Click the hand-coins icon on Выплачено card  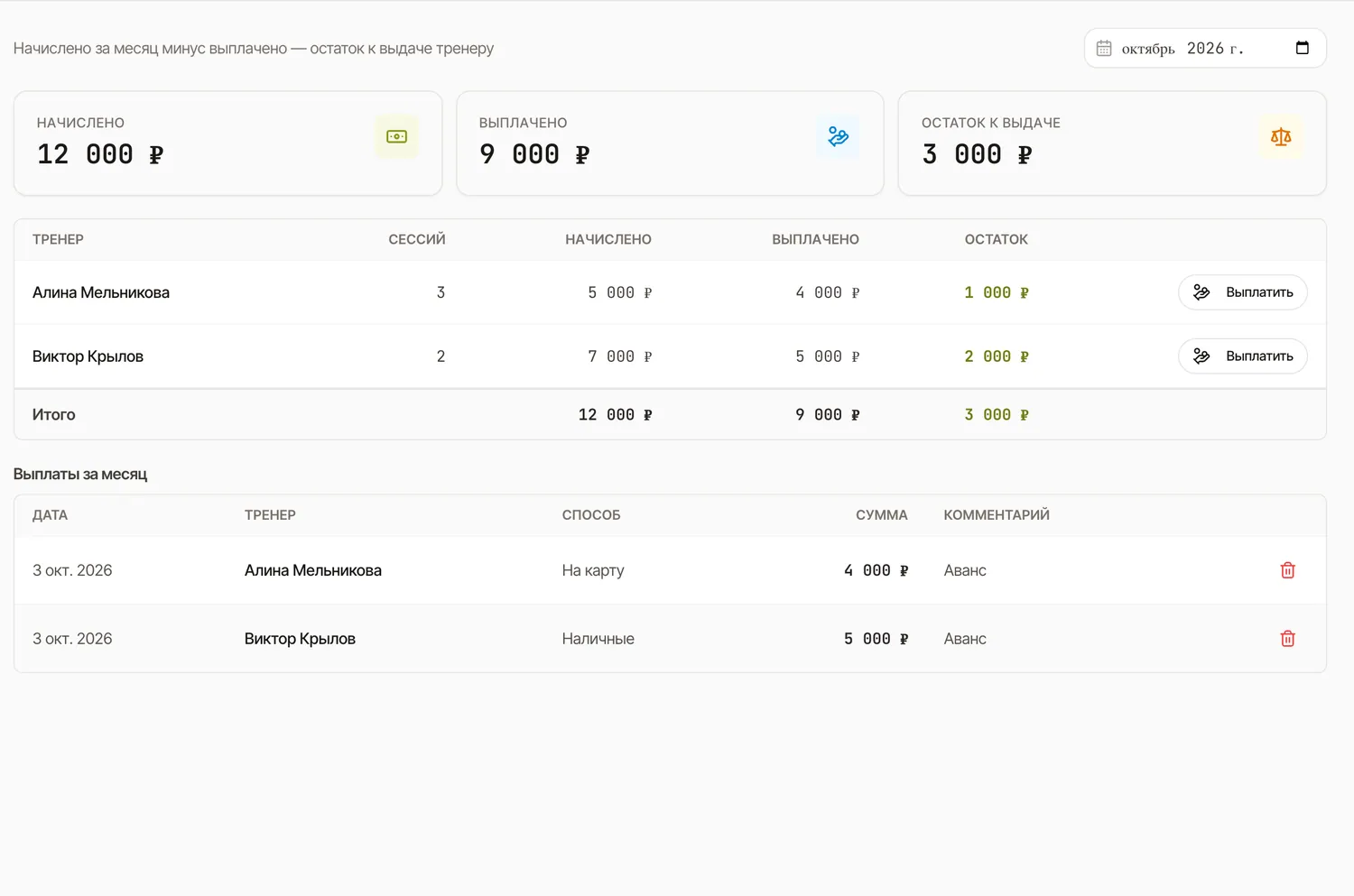(x=838, y=136)
